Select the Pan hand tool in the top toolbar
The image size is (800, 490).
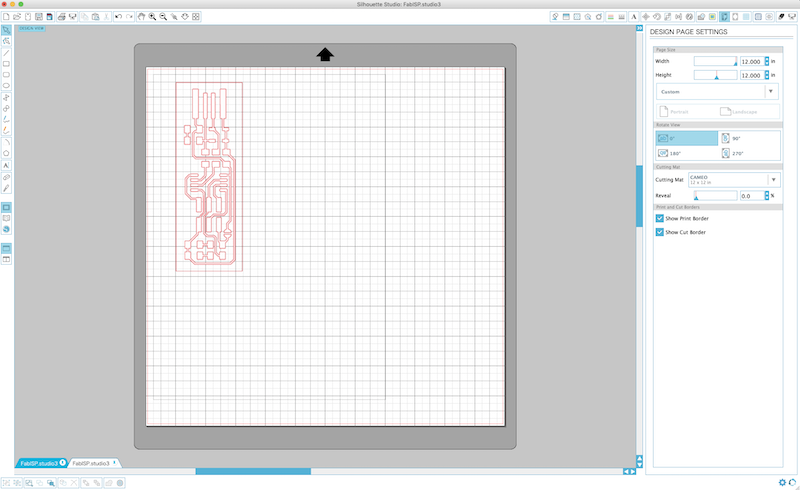tap(141, 17)
